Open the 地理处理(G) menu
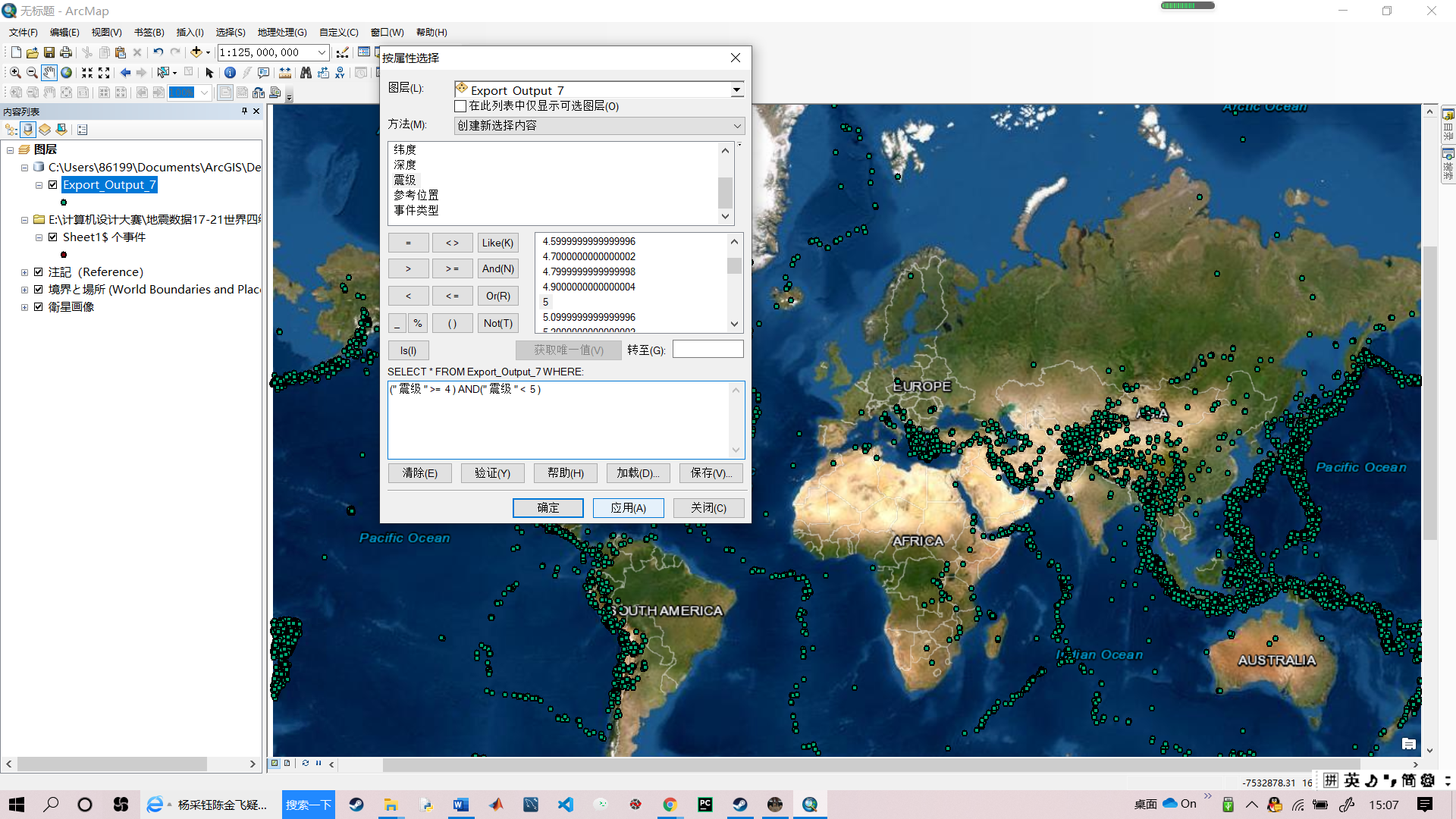This screenshot has width=1456, height=819. pos(281,32)
